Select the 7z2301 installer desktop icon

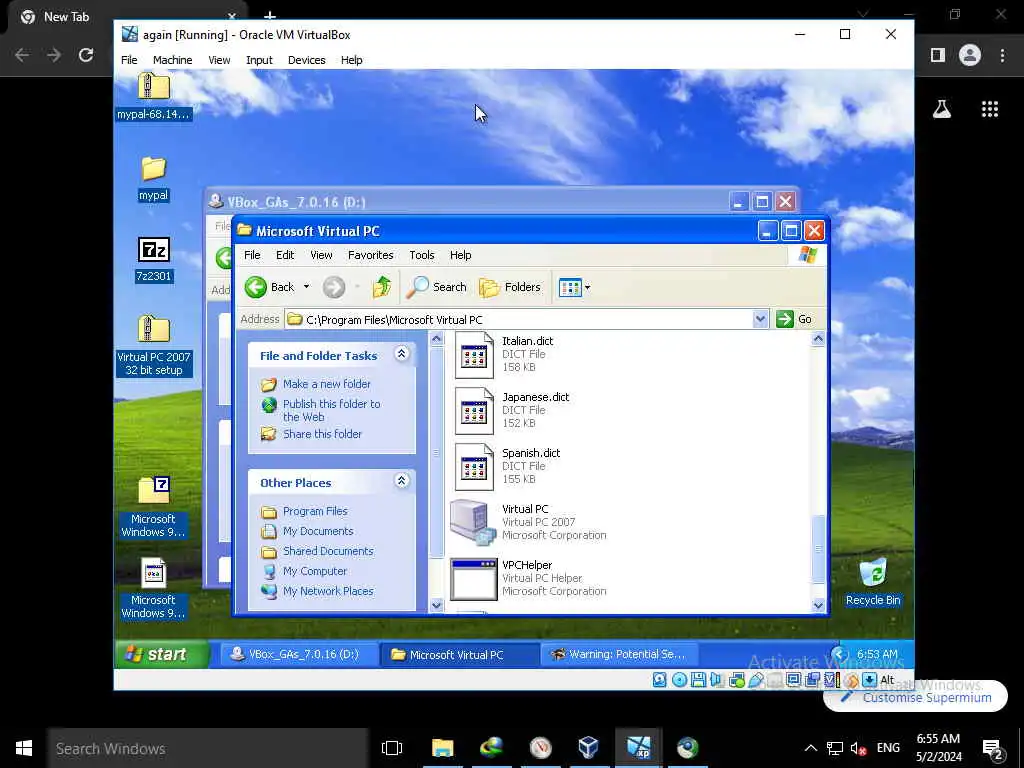point(153,259)
